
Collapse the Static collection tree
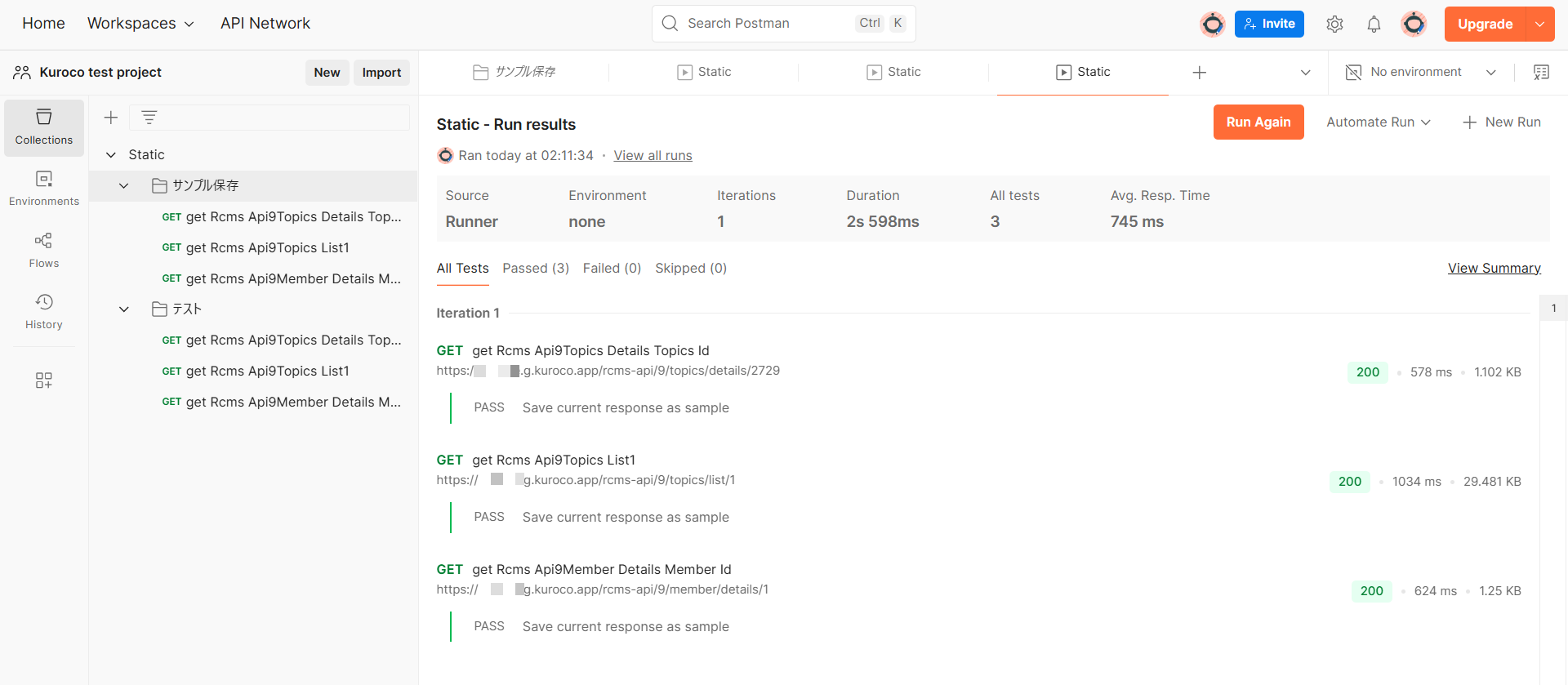pos(111,155)
